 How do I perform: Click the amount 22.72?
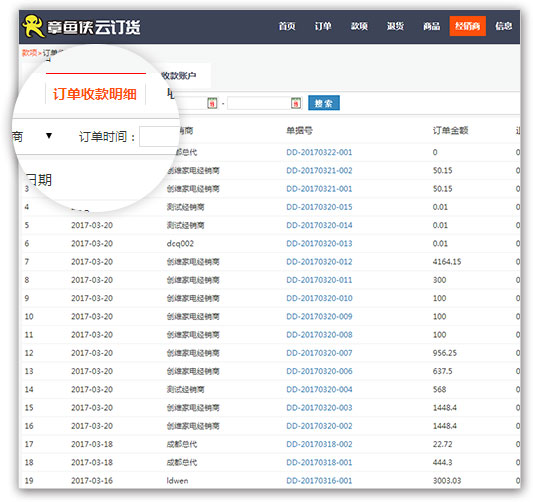(442, 444)
